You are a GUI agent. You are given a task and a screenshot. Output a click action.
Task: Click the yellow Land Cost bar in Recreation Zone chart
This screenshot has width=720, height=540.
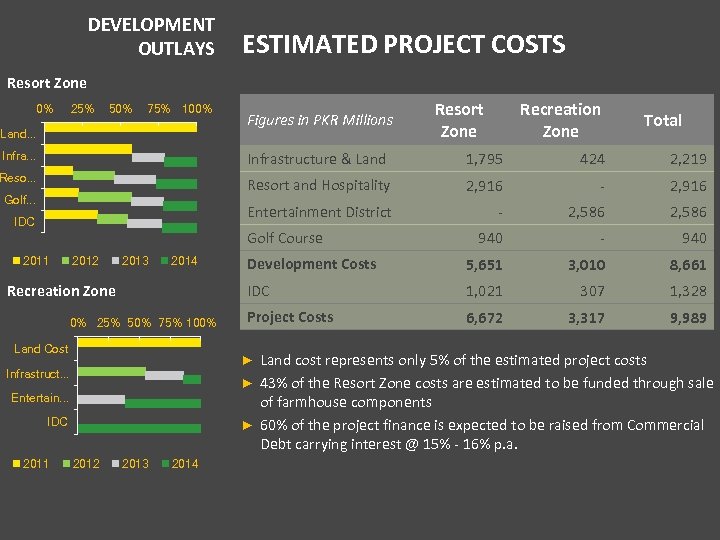(x=140, y=342)
